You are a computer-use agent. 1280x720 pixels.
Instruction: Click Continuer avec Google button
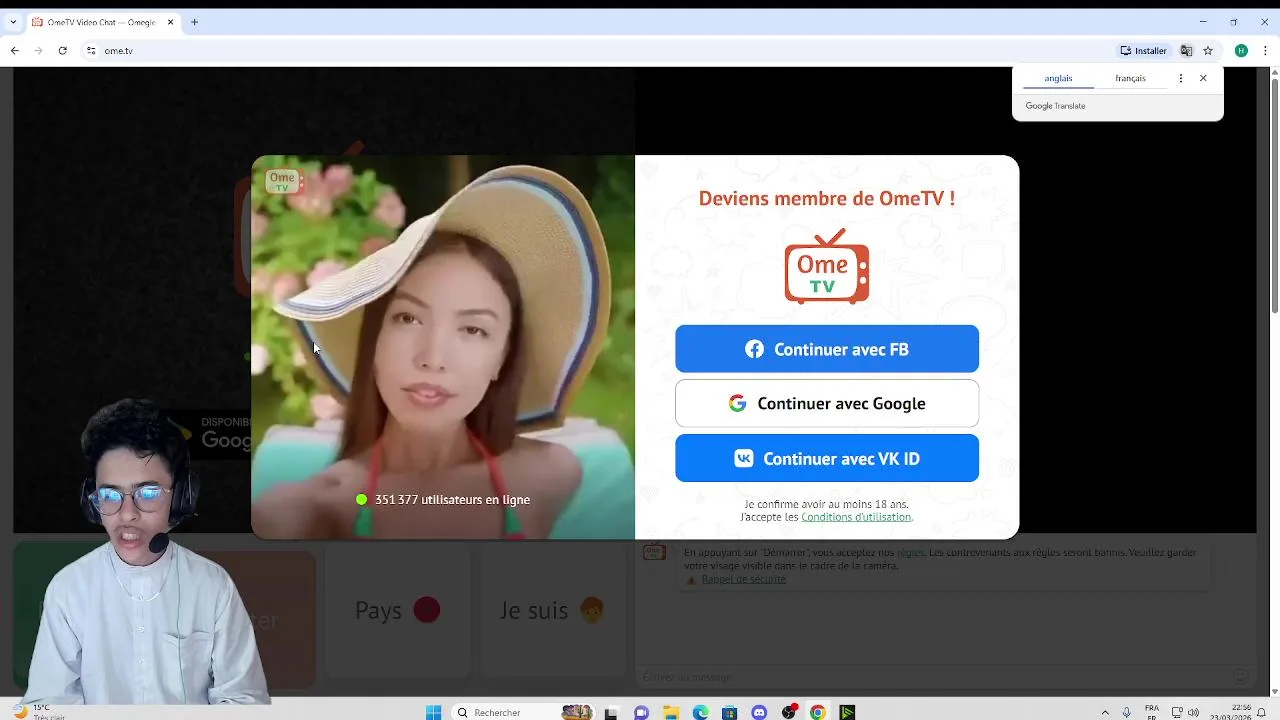point(827,403)
